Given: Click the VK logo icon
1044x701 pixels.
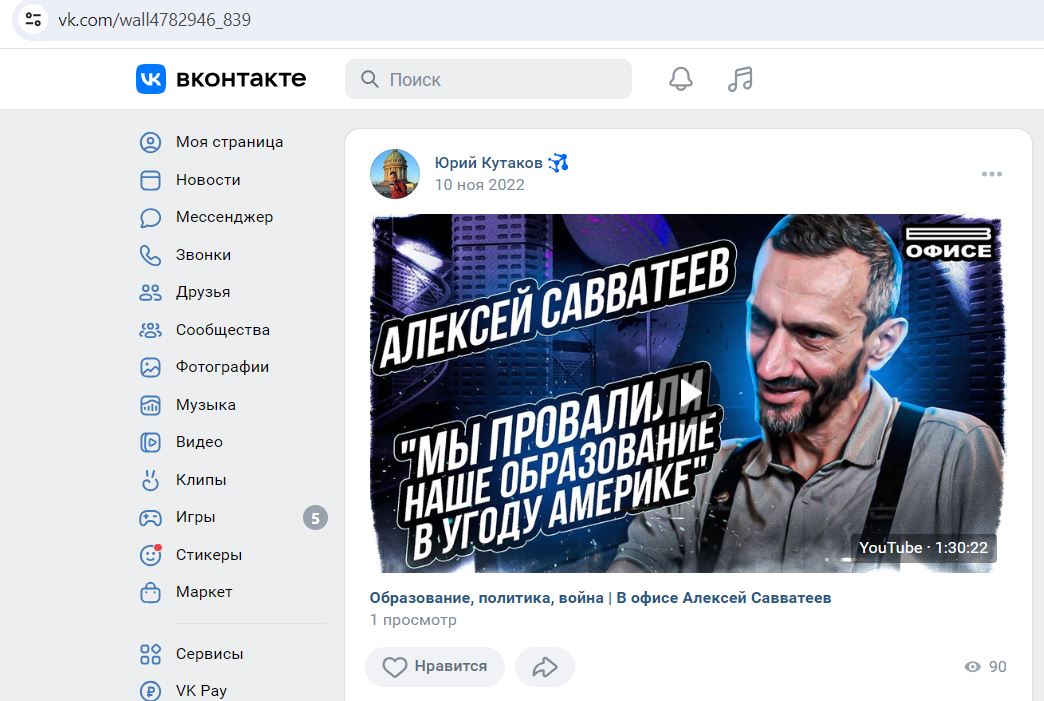Looking at the screenshot, I should coord(151,79).
